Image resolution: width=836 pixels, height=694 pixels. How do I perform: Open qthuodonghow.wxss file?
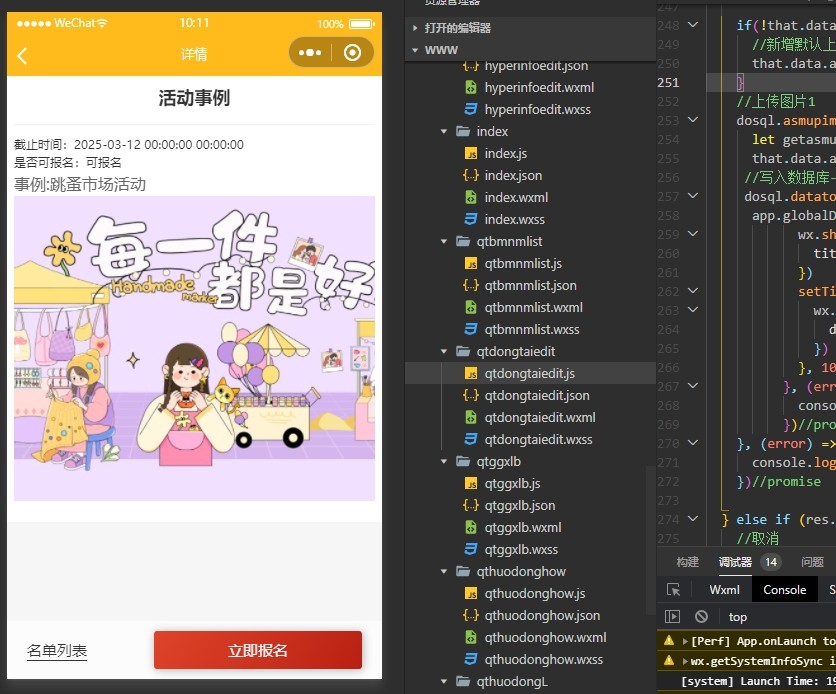tap(543, 659)
